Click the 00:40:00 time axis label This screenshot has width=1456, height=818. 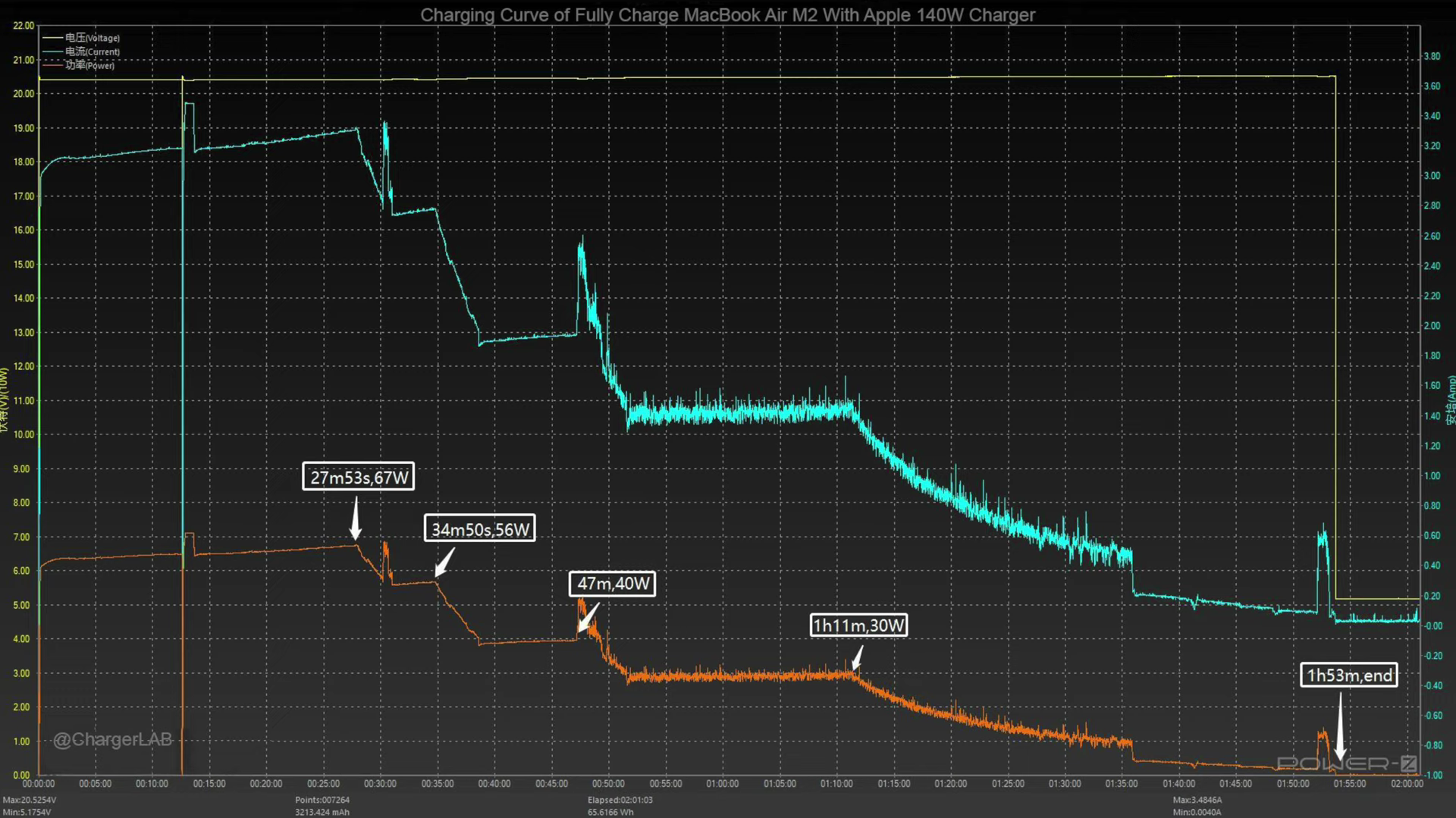(494, 784)
